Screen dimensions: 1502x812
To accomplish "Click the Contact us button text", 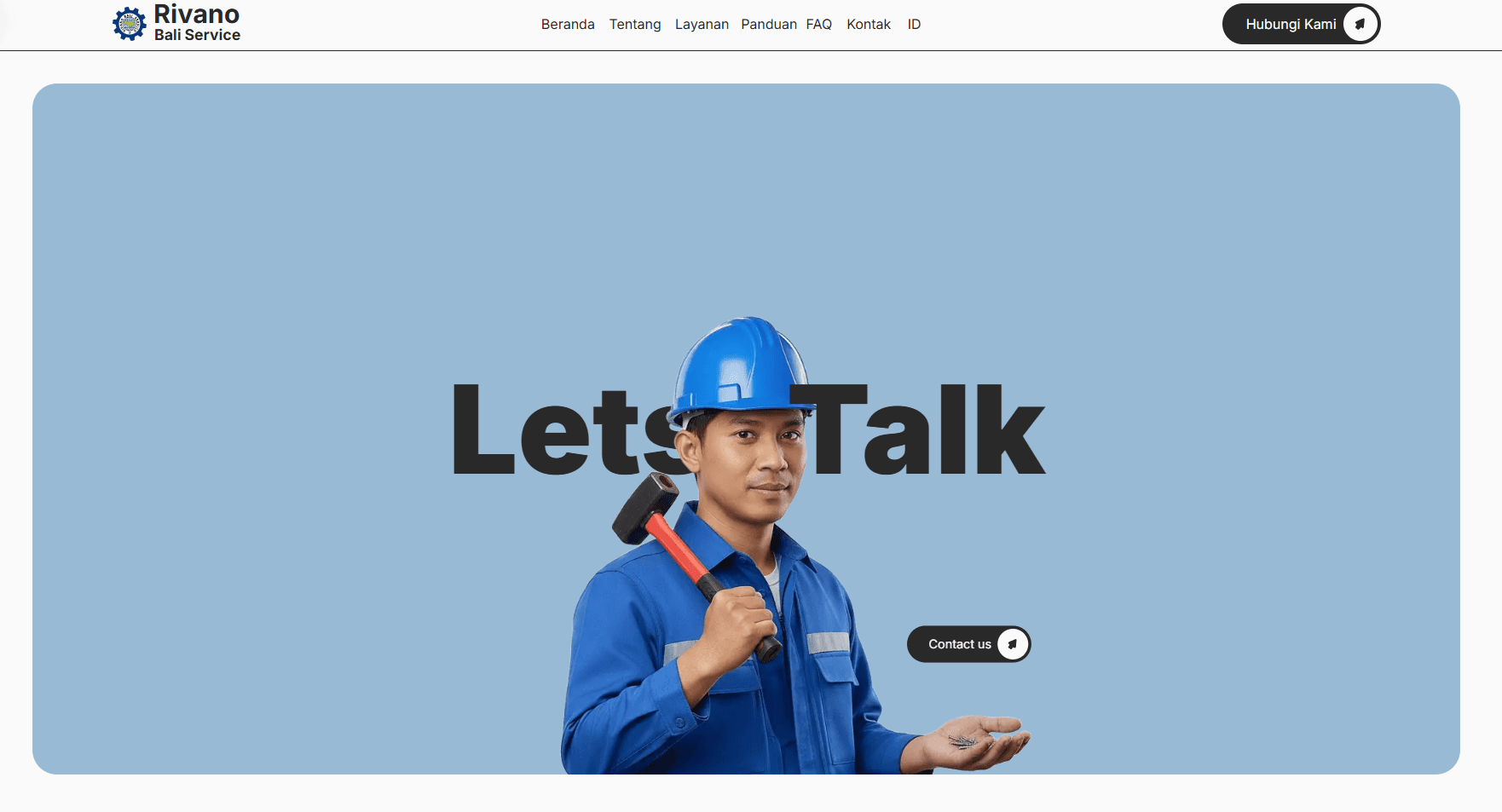I will pyautogui.click(x=960, y=644).
